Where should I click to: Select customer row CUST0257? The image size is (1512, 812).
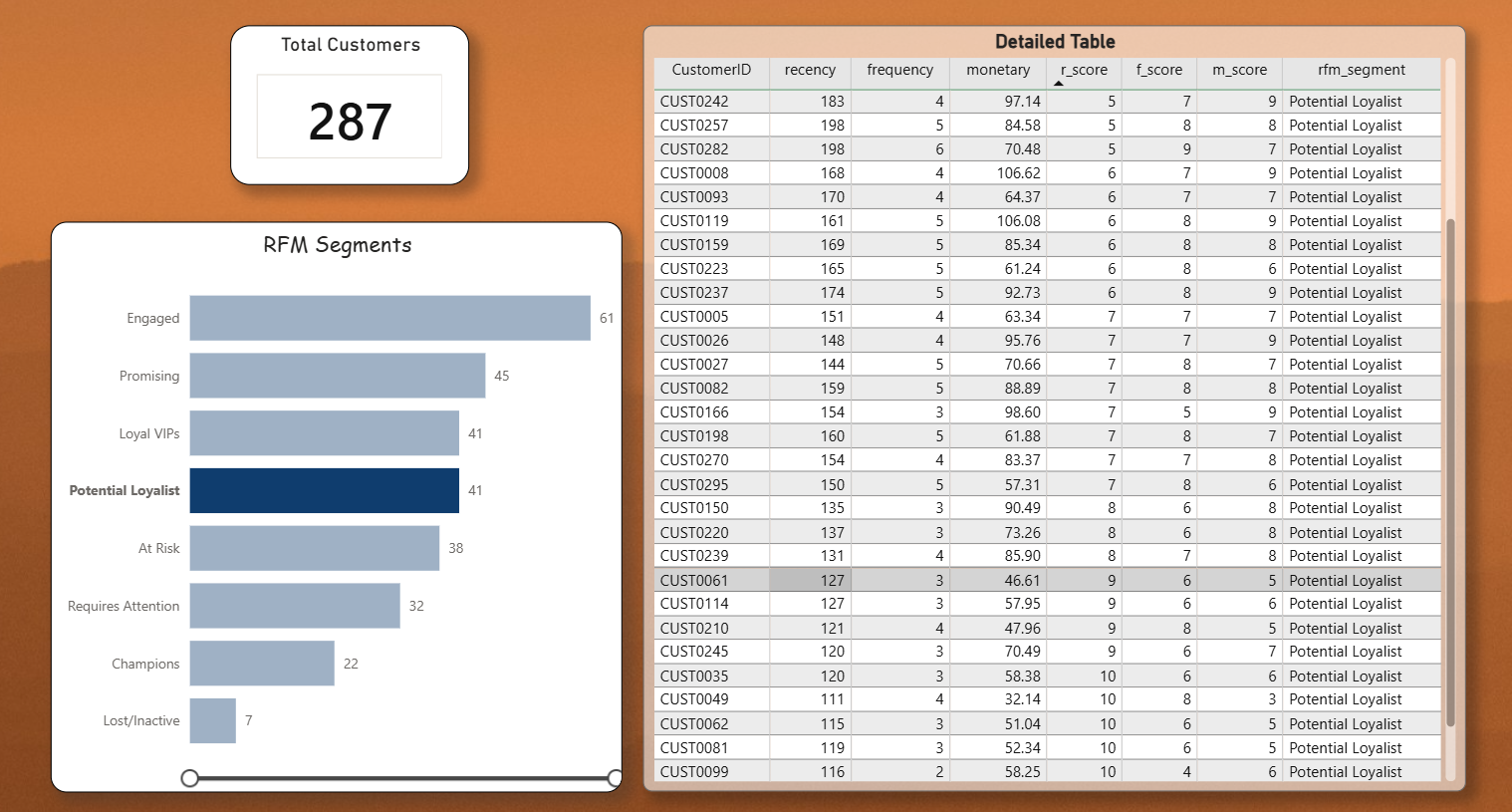[x=1047, y=126]
